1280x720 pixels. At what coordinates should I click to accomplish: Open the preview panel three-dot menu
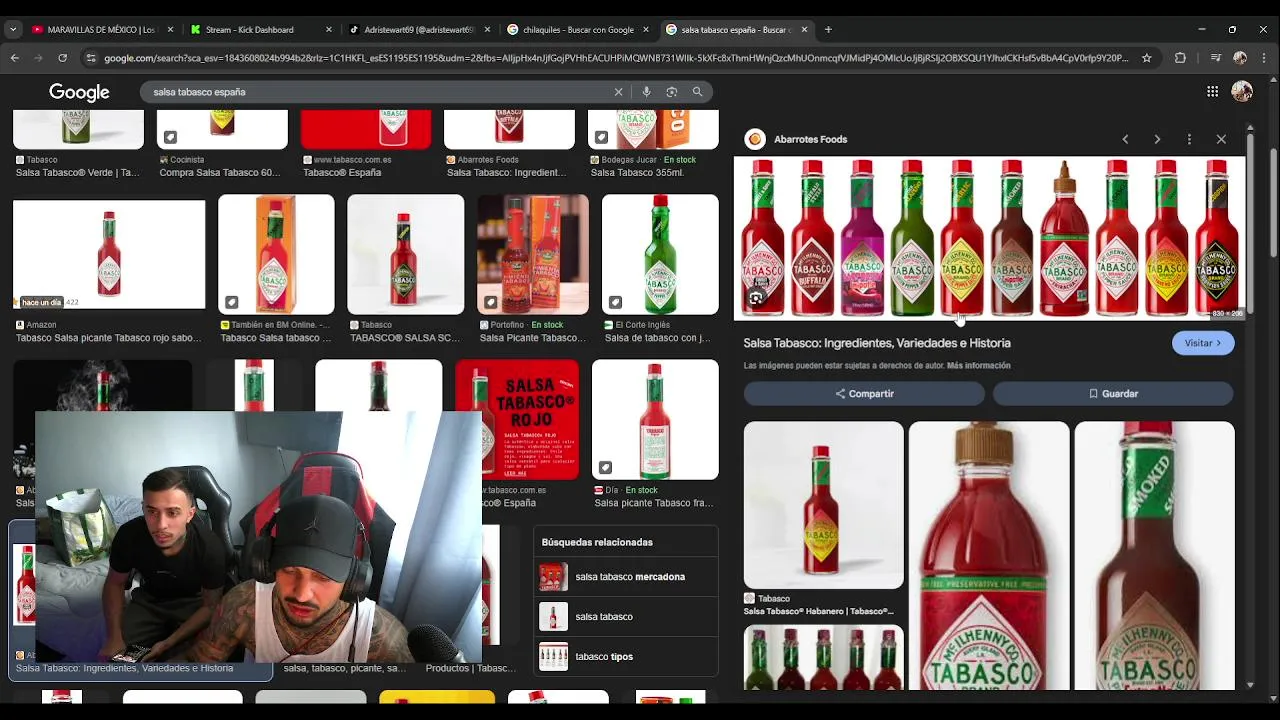[1189, 139]
